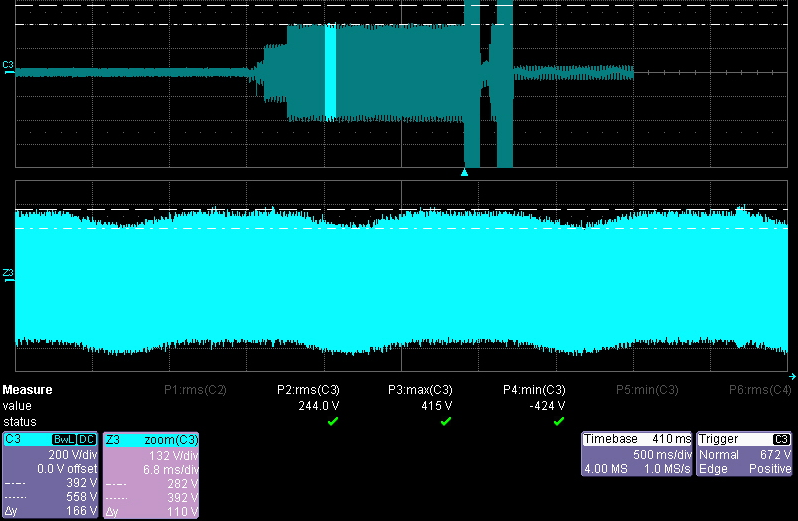Open the C3 channel descriptor box

50,475
